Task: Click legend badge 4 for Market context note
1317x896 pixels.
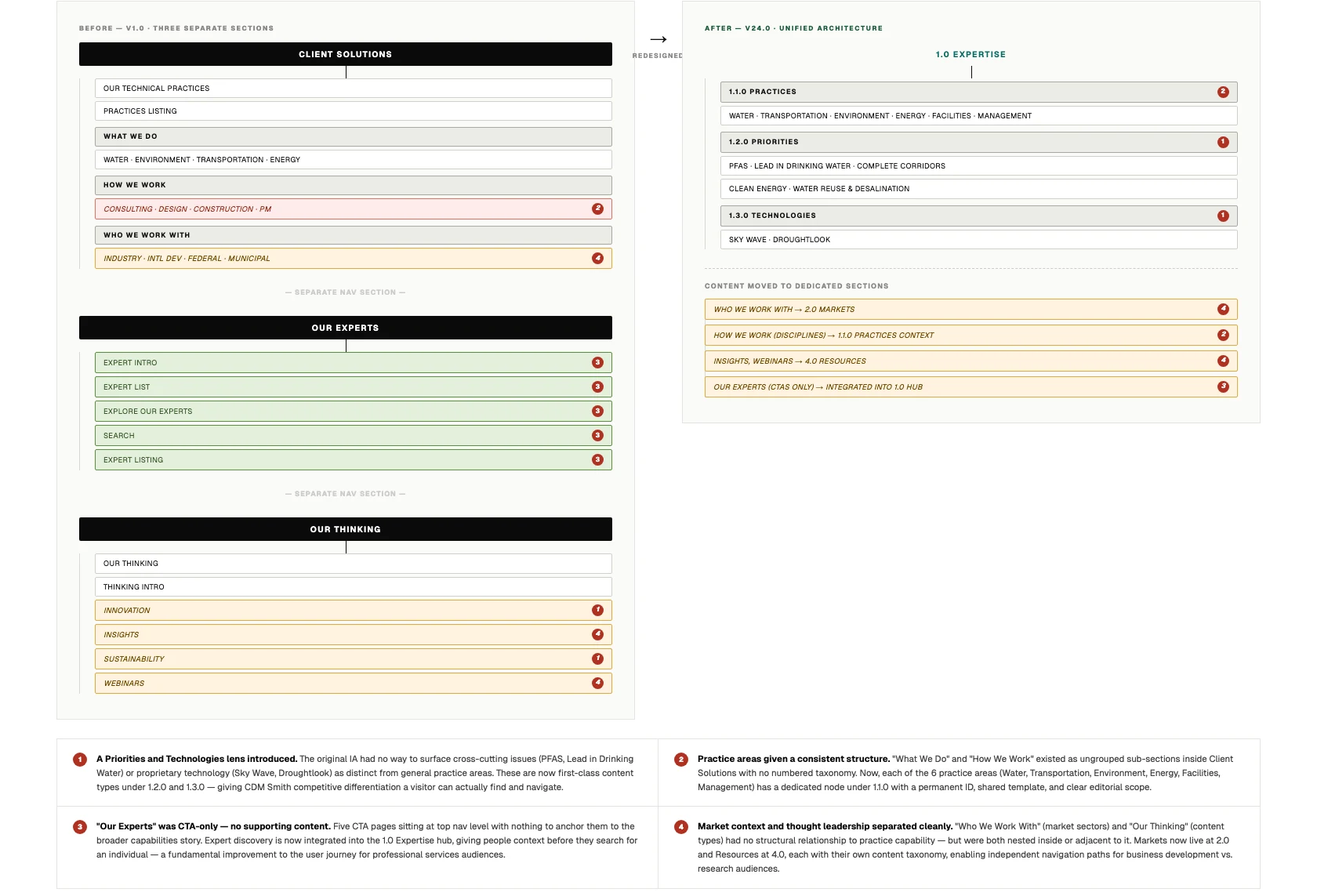Action: tap(681, 826)
